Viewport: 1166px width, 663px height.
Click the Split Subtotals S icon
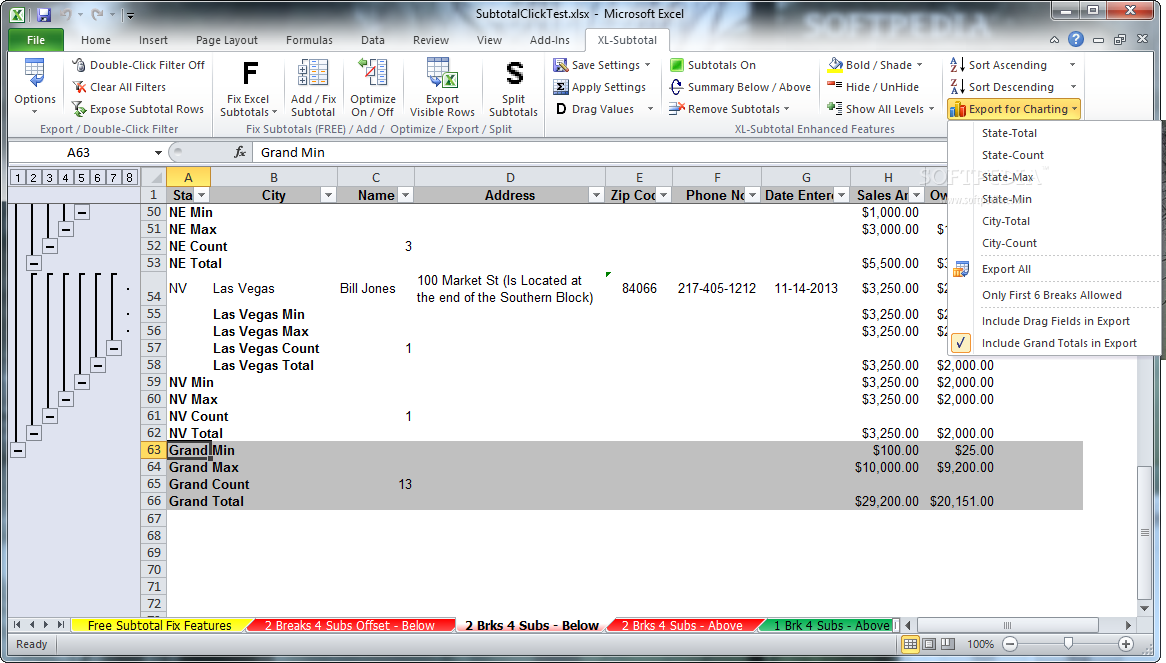[515, 74]
